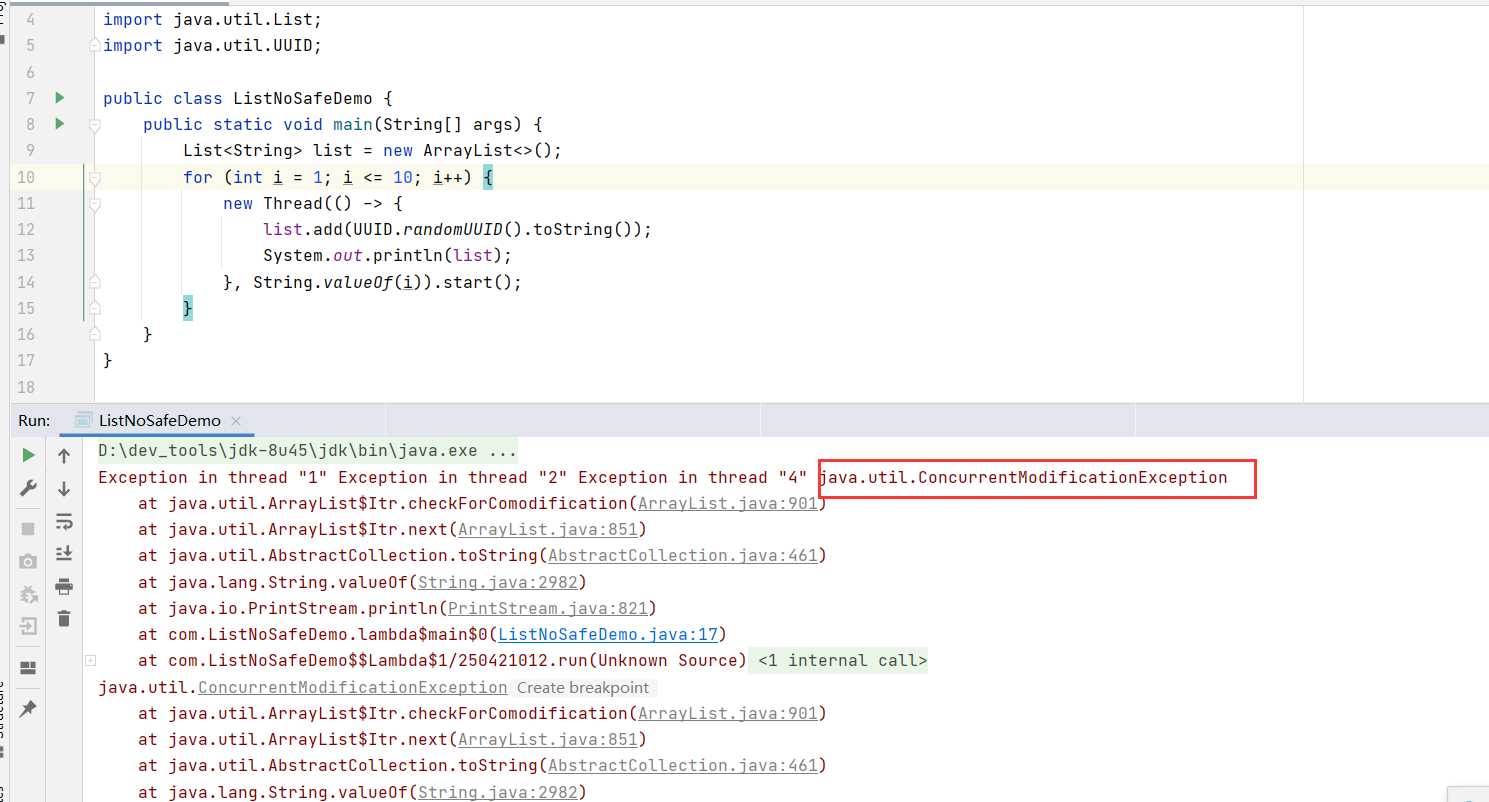This screenshot has width=1489, height=802.
Task: Collapse the import fold on line 5
Action: coord(93,45)
